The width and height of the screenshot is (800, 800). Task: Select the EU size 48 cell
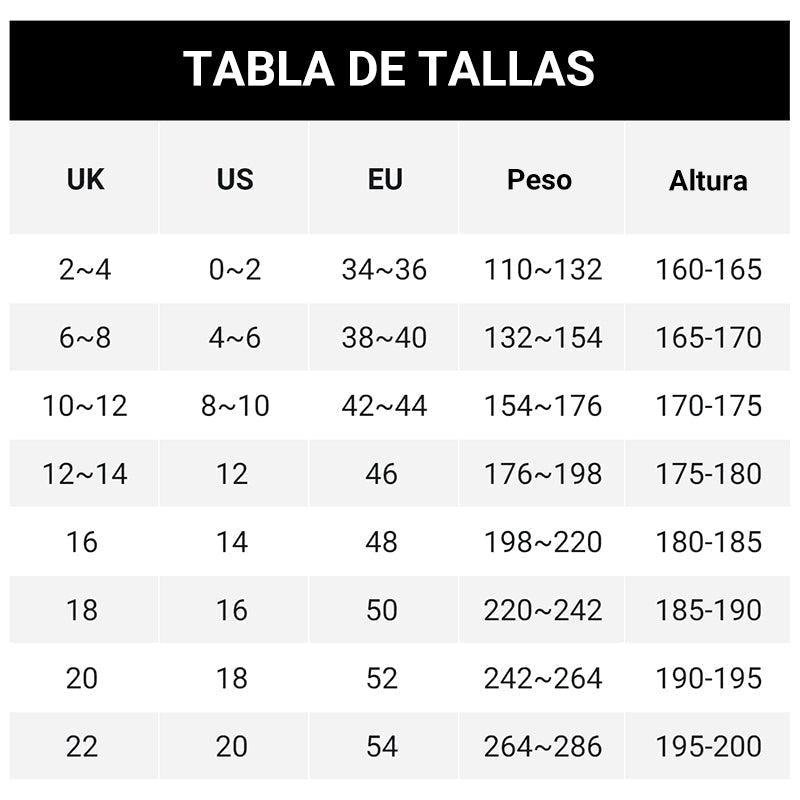pyautogui.click(x=382, y=542)
